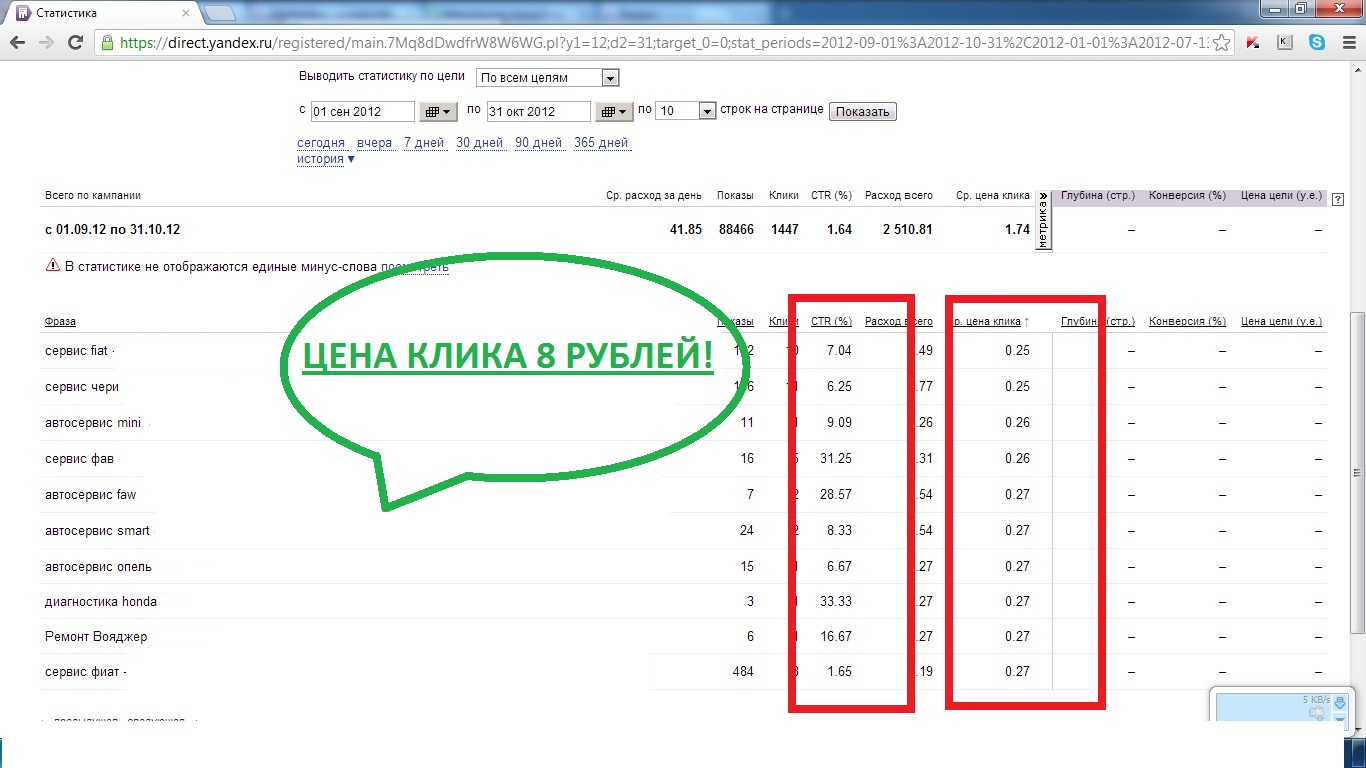Open the red Kaspersky extension icon
Image resolution: width=1366 pixels, height=768 pixels.
1254,43
